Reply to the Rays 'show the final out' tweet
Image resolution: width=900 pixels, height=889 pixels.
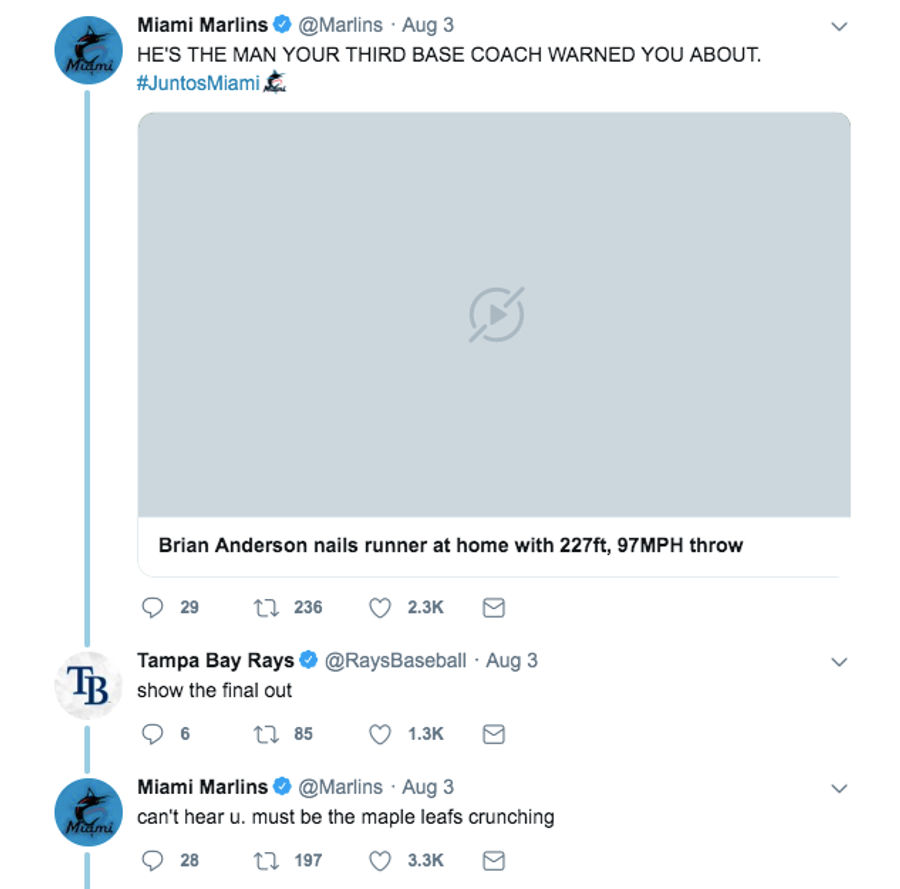[153, 734]
